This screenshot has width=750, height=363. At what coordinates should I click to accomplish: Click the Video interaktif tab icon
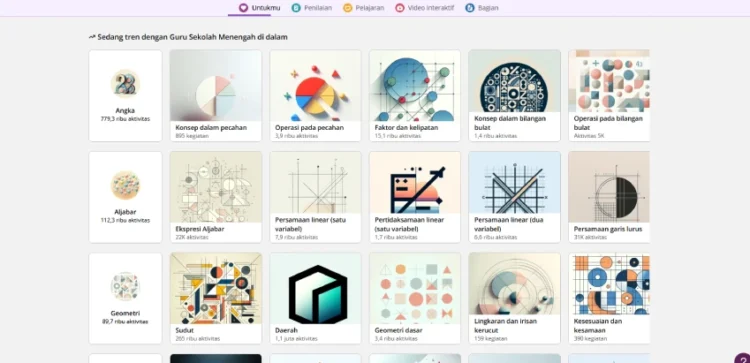tap(400, 8)
